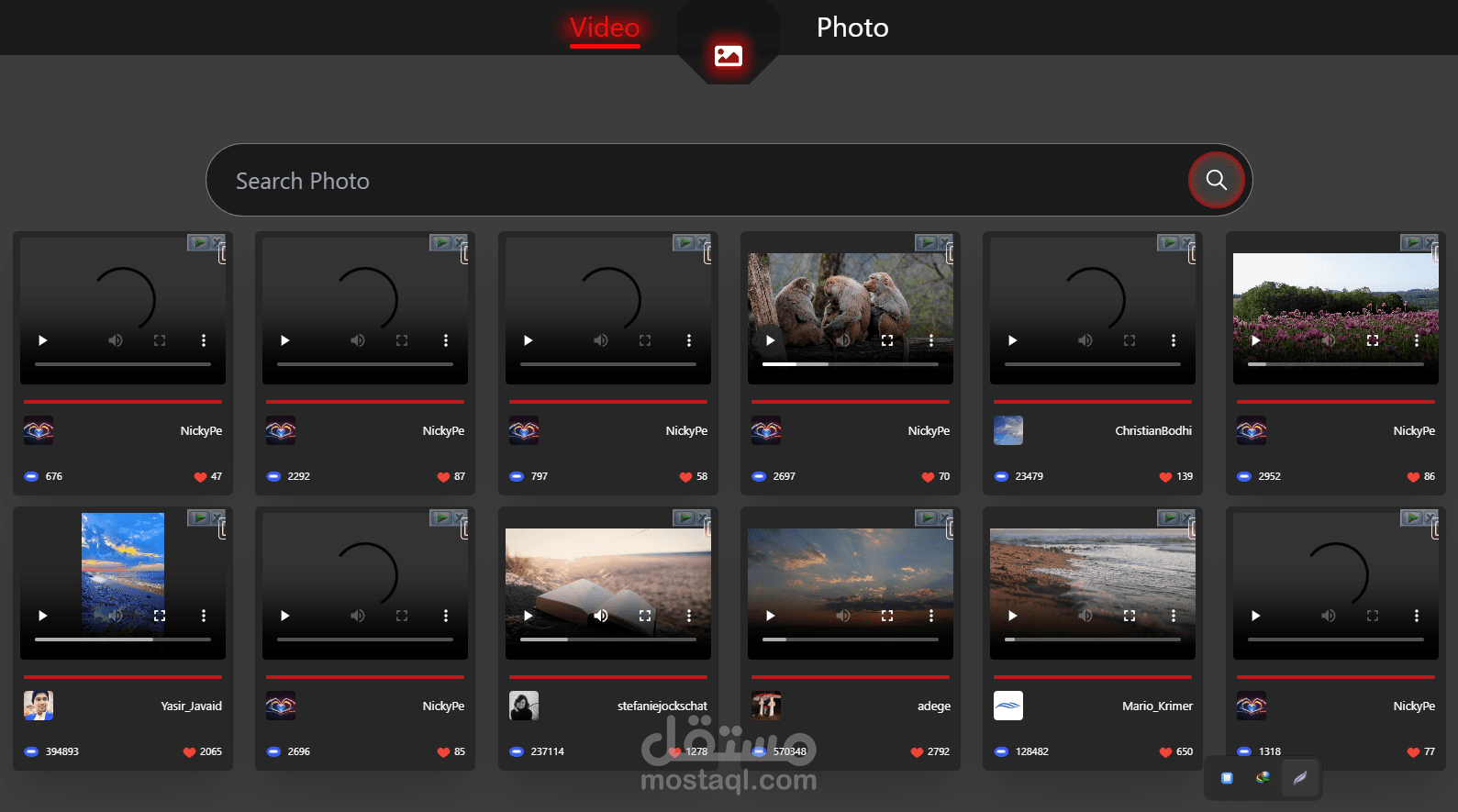
Task: Play the video with 2696 views
Action: coord(284,616)
